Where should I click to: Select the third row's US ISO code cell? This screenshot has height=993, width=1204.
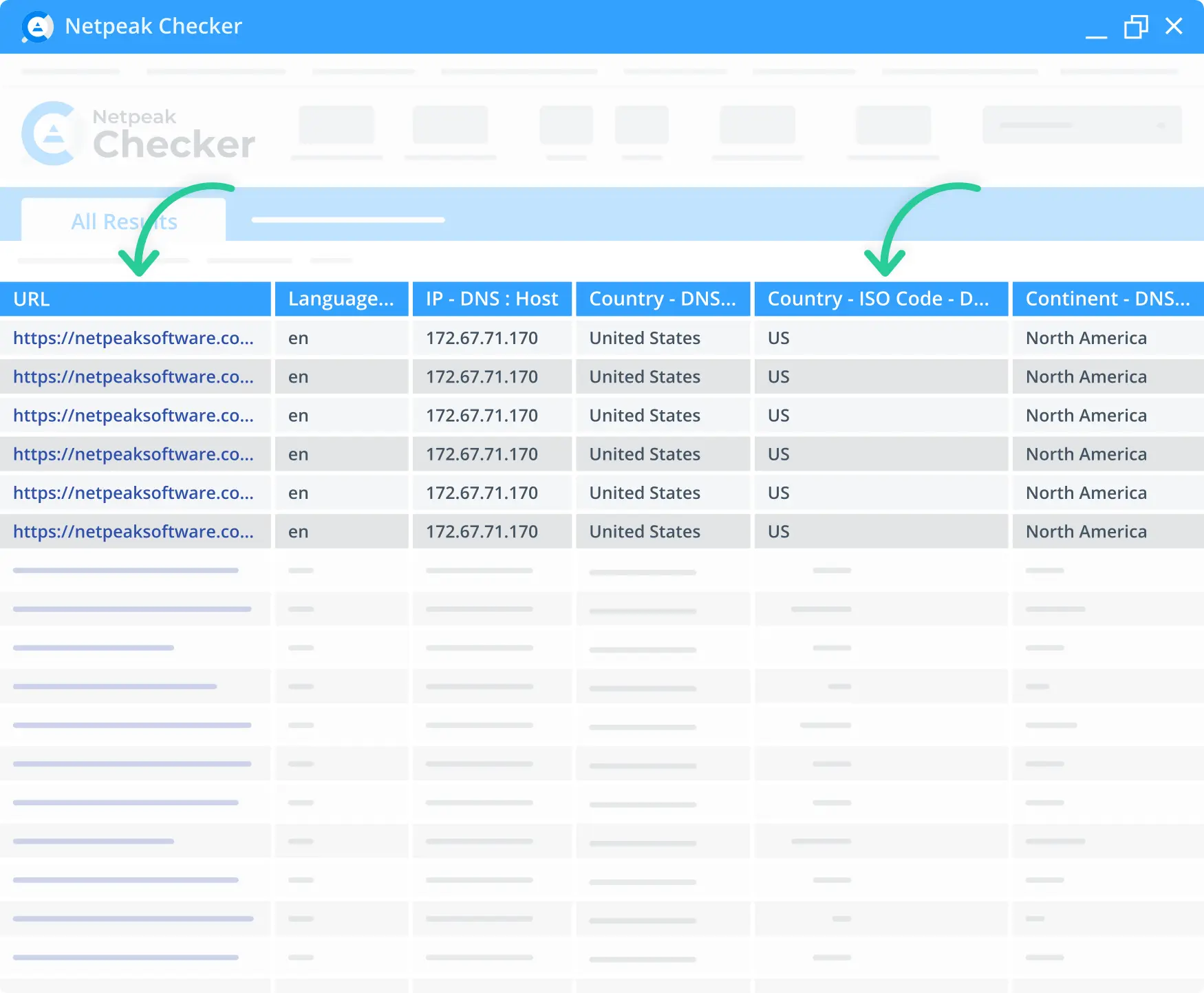[x=881, y=415]
